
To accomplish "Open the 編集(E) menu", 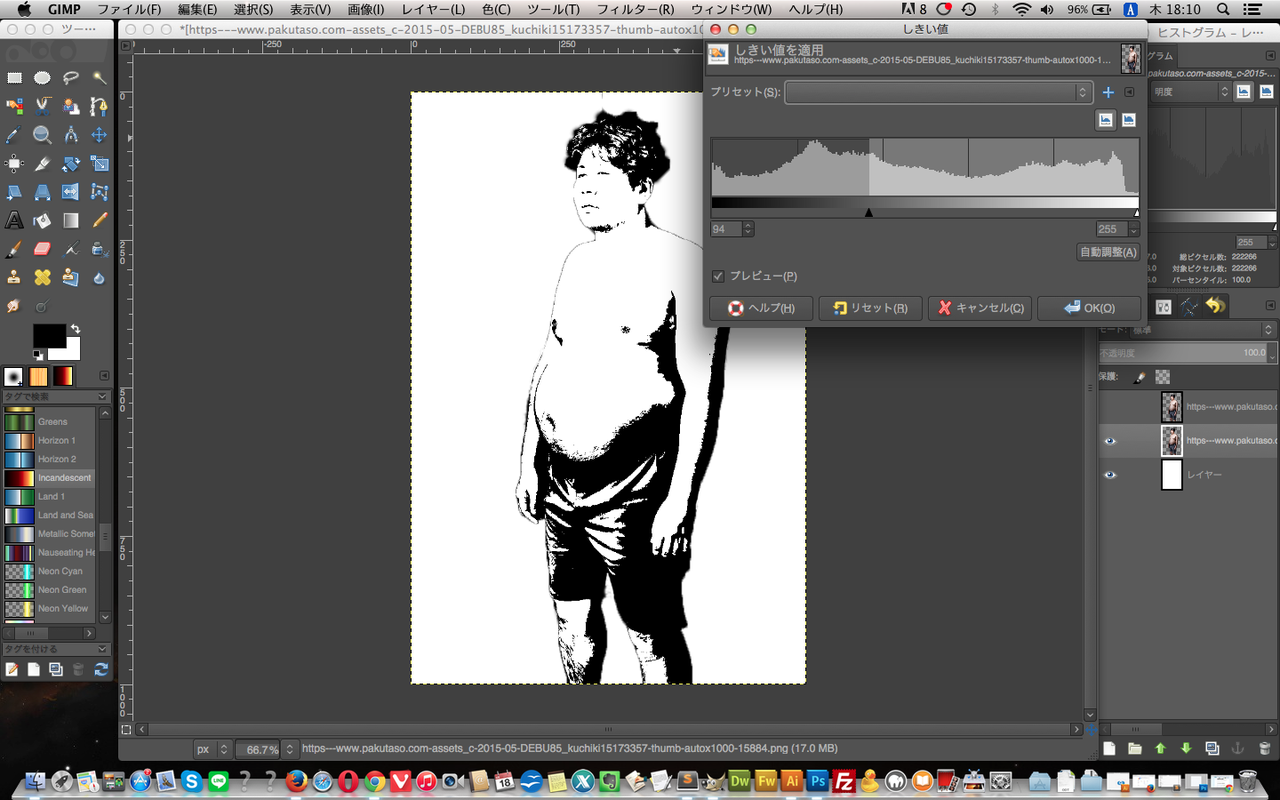I will point(198,9).
